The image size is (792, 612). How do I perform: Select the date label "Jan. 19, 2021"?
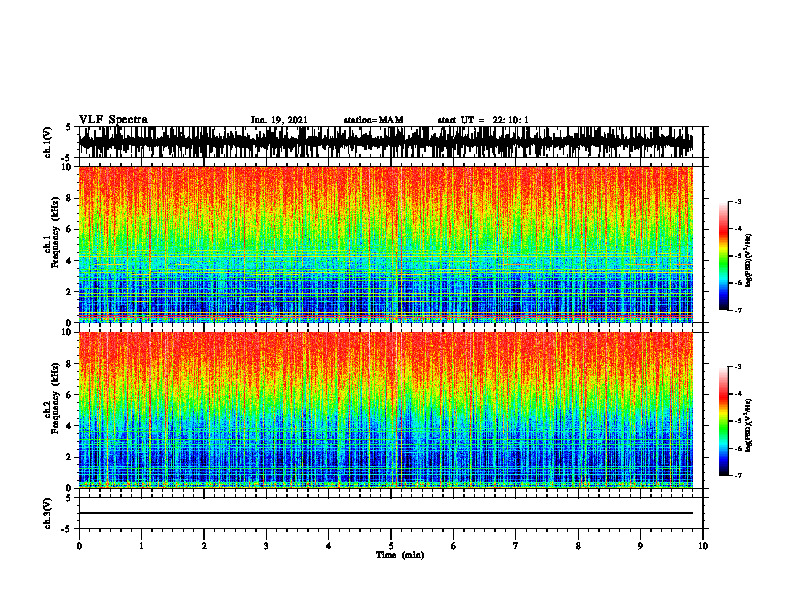tap(279, 120)
